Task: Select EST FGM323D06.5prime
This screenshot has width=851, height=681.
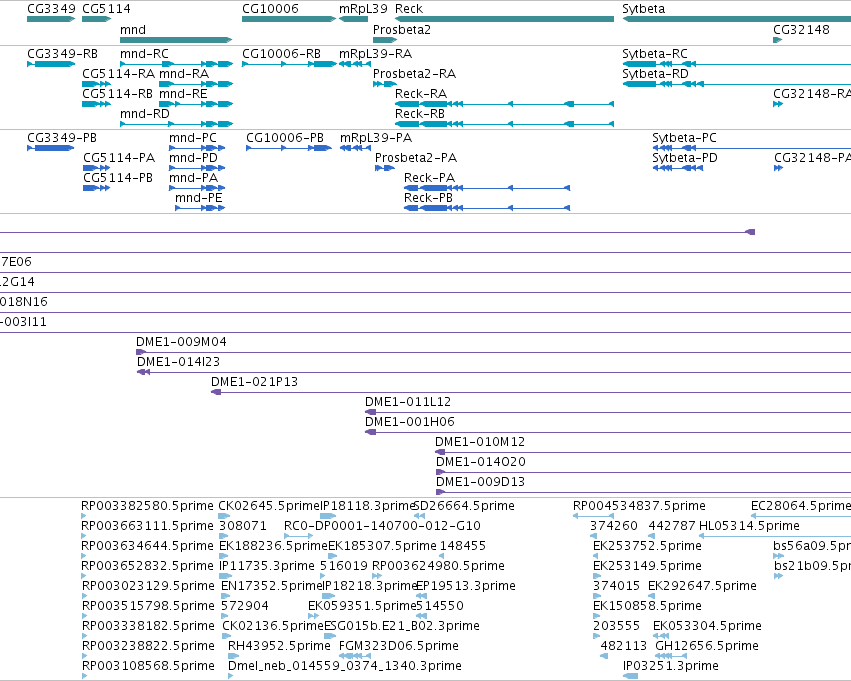Action: pyautogui.click(x=399, y=646)
